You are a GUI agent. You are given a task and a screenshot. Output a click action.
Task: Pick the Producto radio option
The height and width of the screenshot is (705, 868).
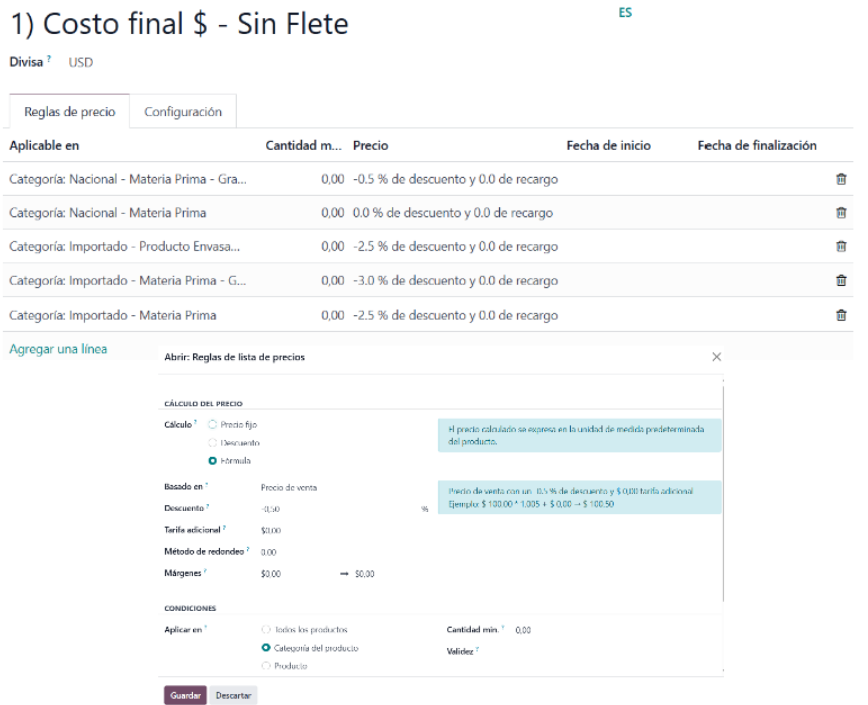click(265, 665)
